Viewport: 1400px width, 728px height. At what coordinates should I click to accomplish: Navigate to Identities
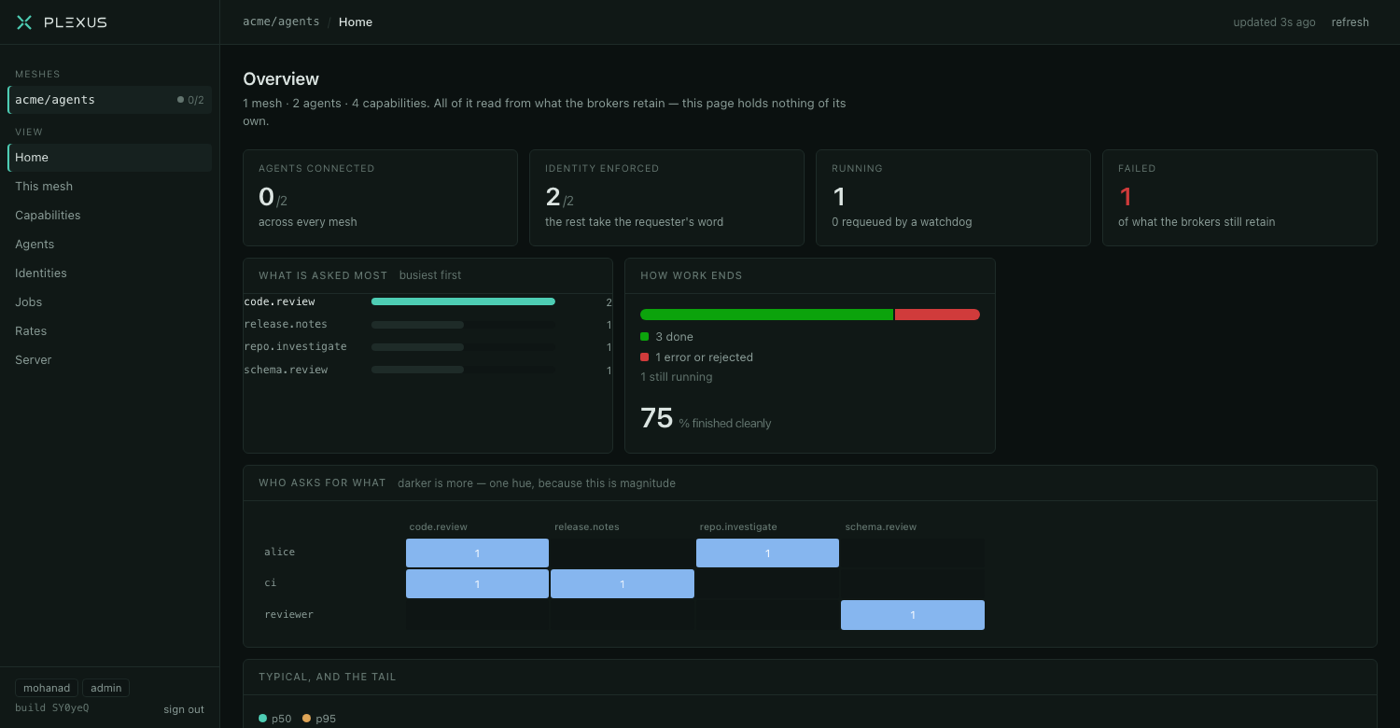tap(110, 273)
